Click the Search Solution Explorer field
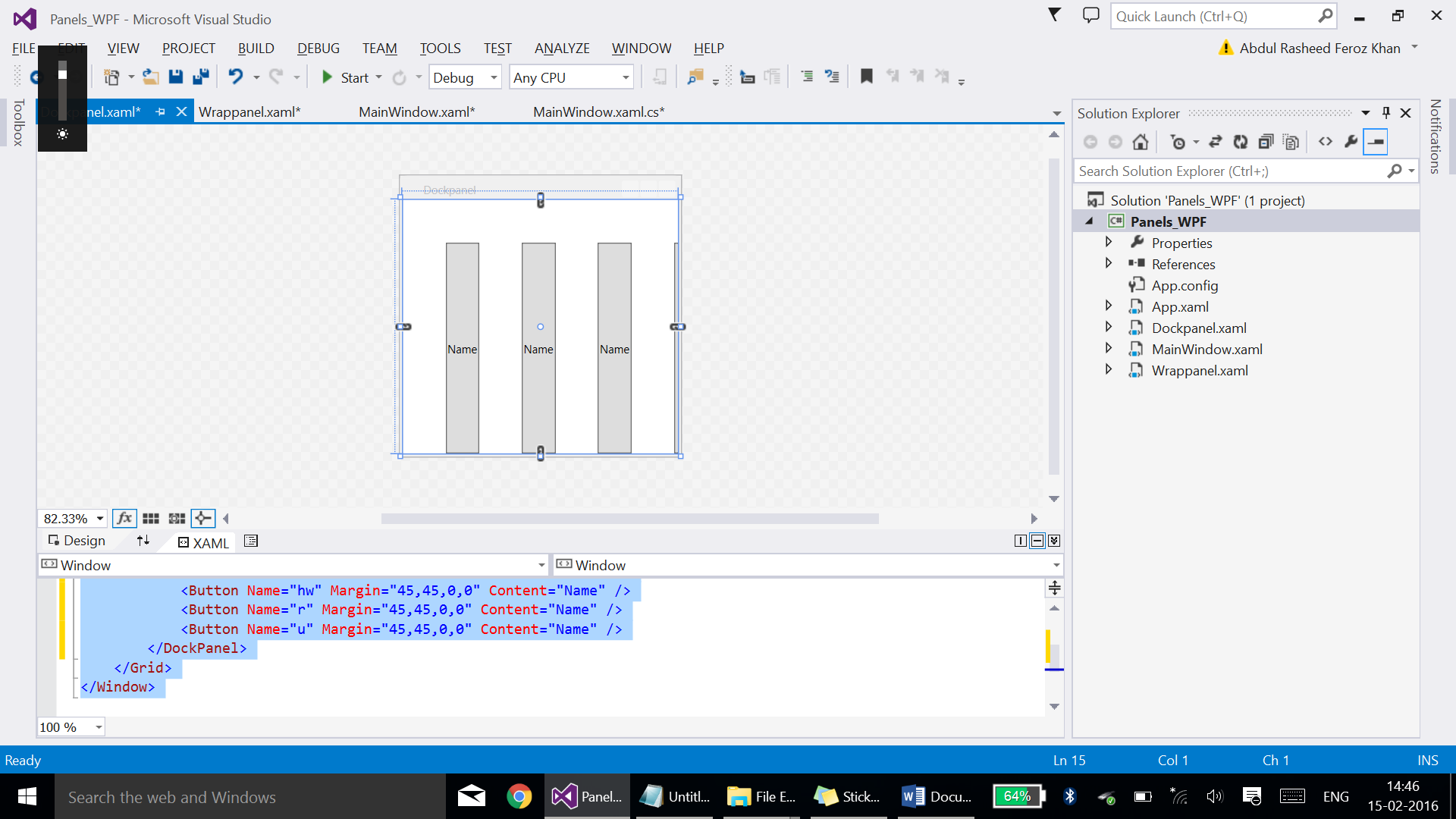 coord(1228,171)
